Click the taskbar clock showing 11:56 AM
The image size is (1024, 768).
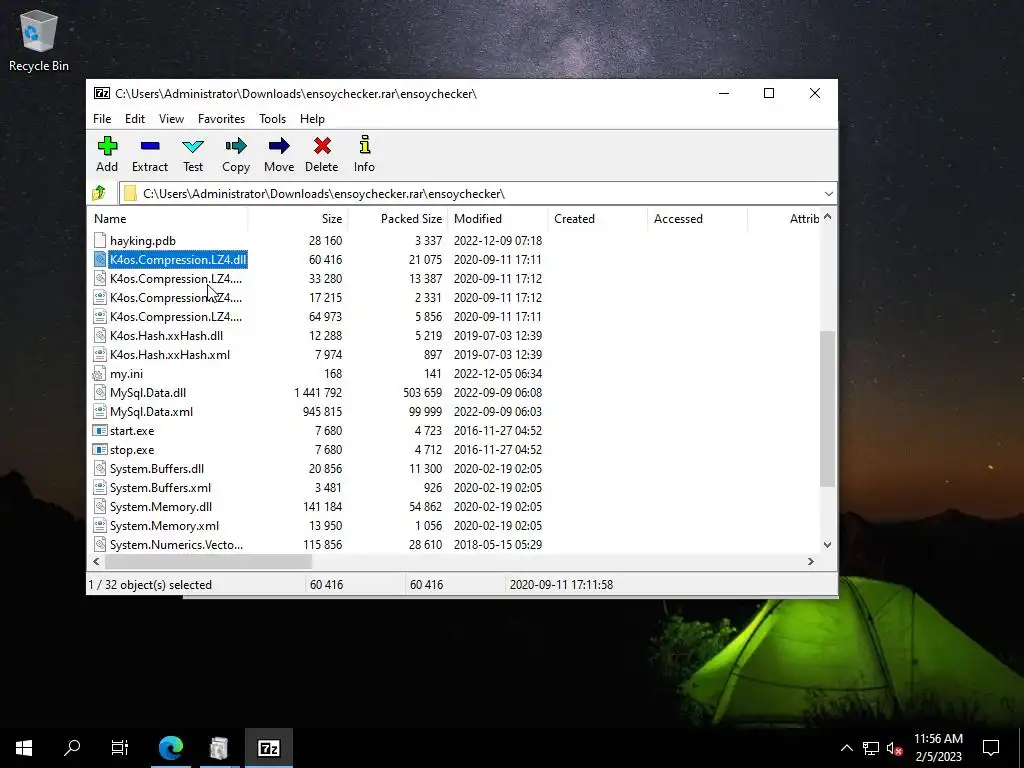(938, 748)
